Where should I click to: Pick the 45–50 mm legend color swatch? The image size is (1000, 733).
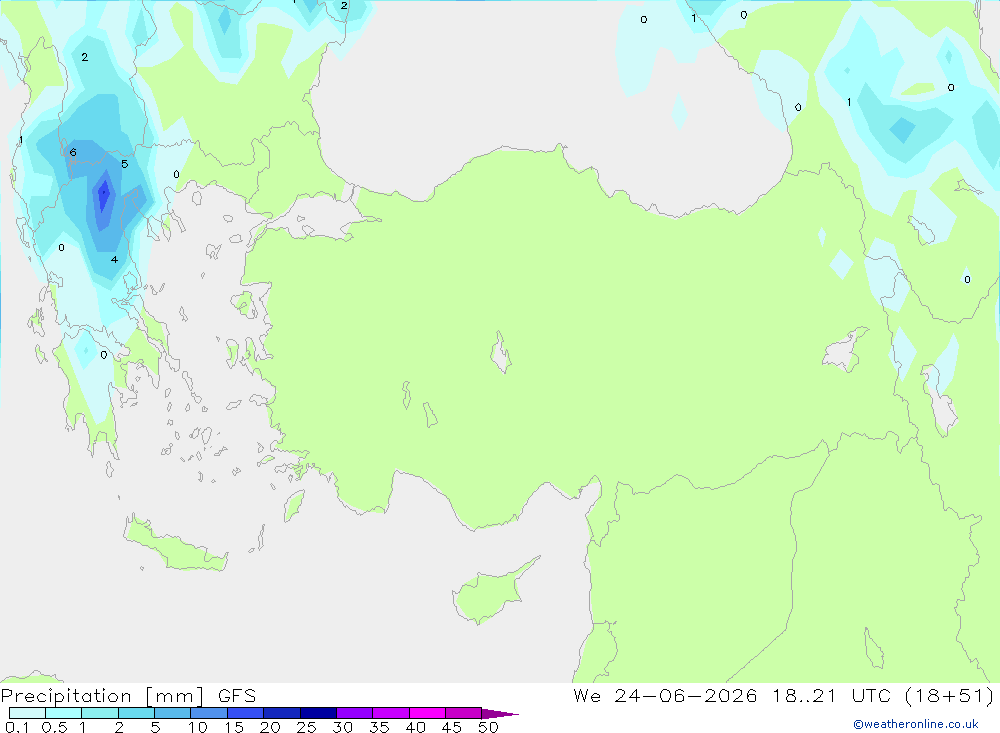pyautogui.click(x=464, y=713)
